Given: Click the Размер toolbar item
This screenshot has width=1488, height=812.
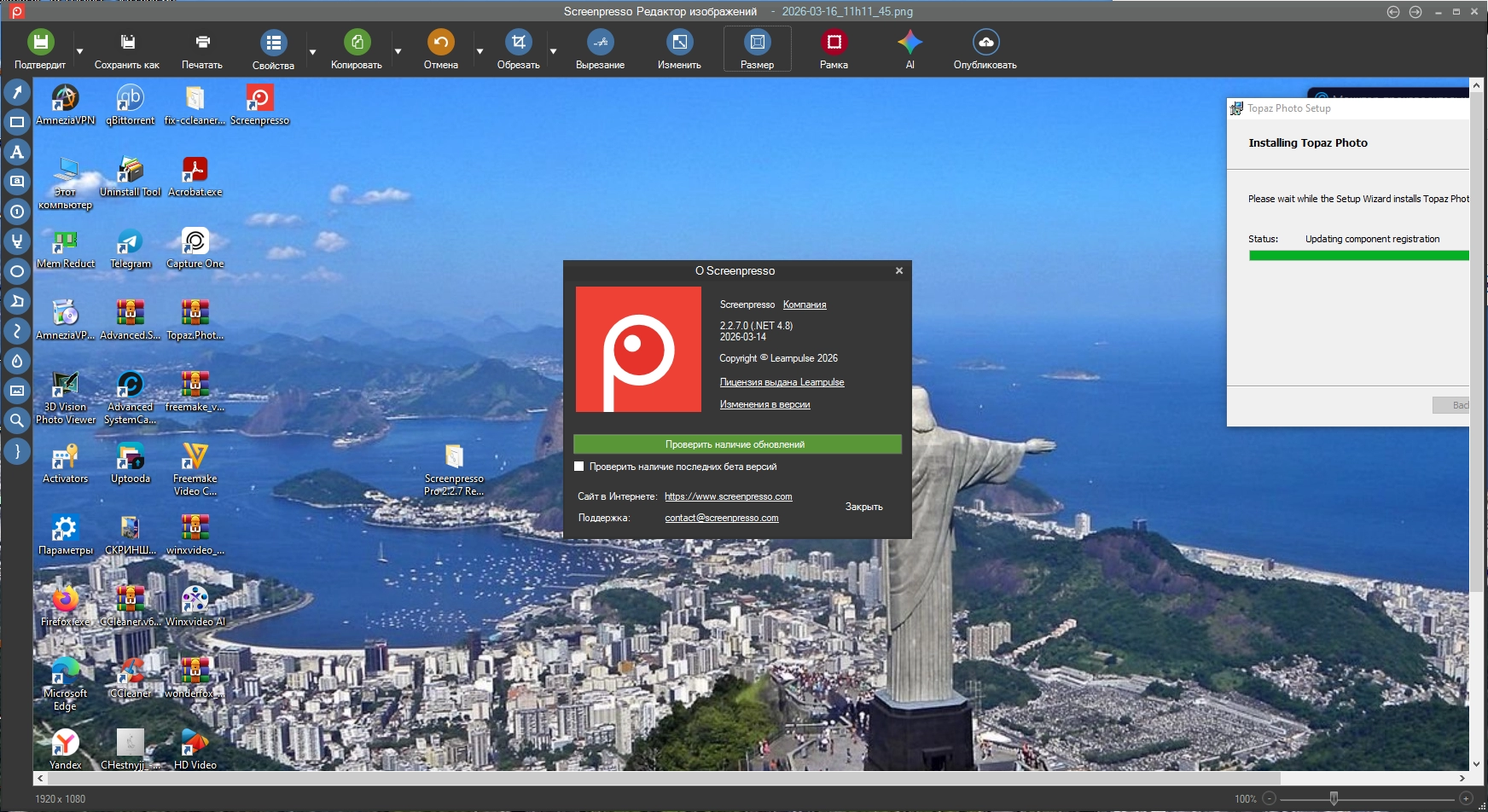Looking at the screenshot, I should coord(757,49).
